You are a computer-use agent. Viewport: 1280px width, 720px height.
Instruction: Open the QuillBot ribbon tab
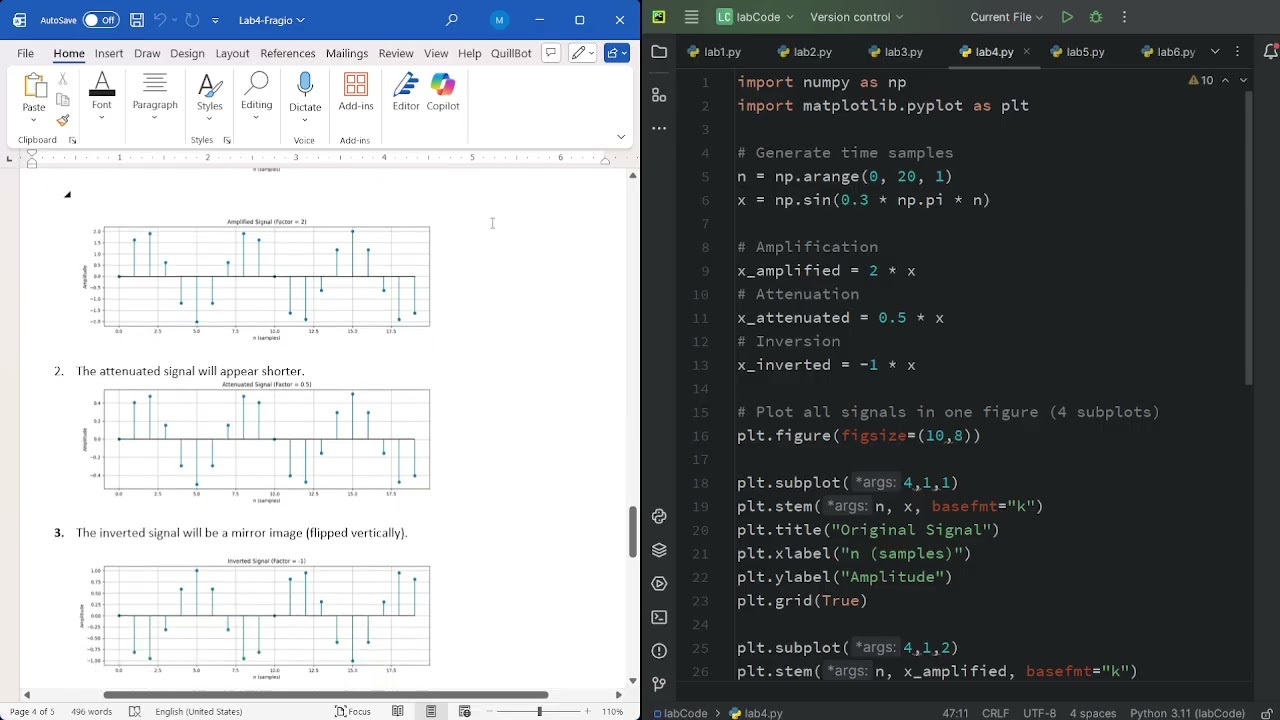511,53
